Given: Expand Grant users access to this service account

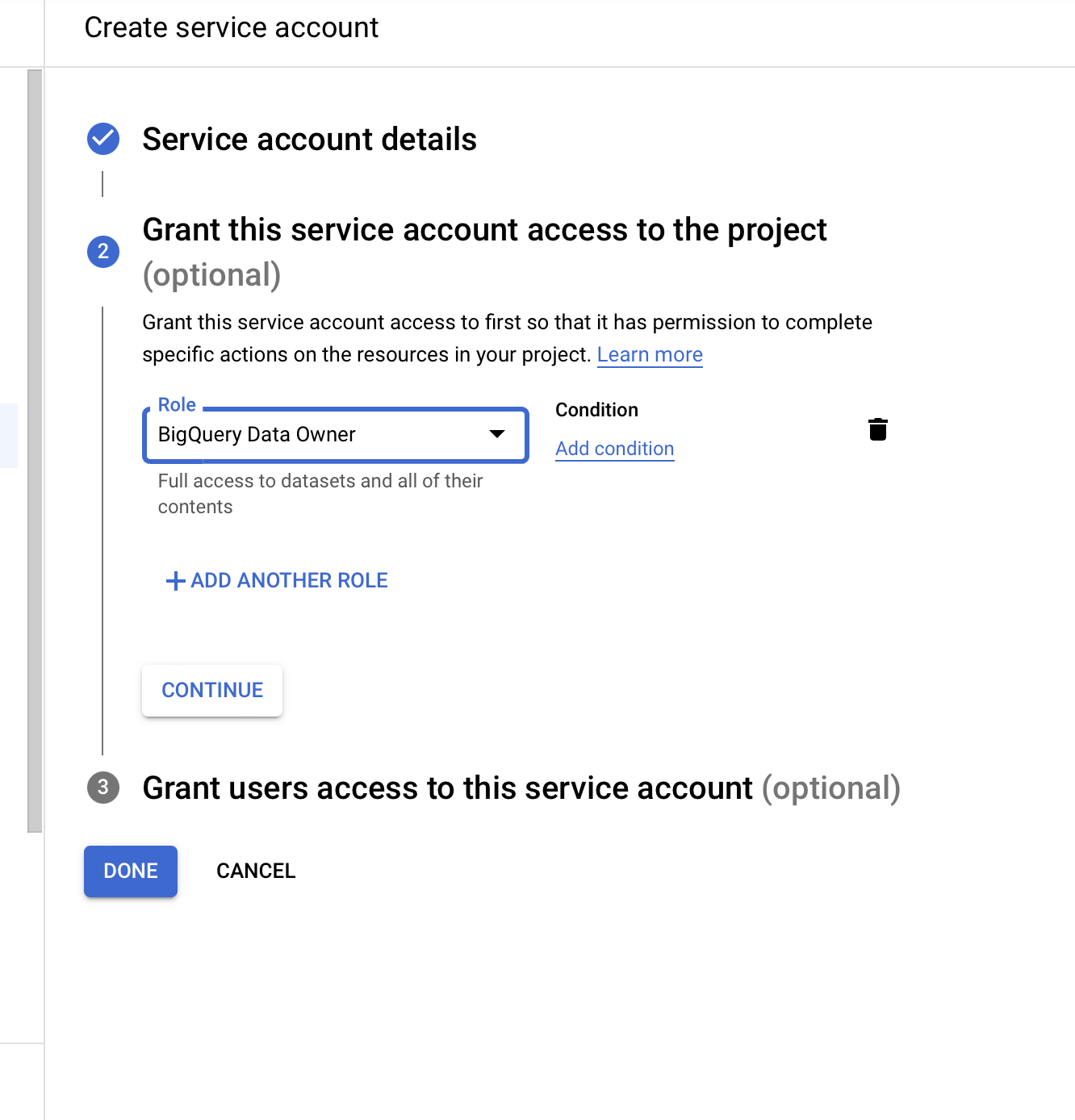Looking at the screenshot, I should coord(521,788).
